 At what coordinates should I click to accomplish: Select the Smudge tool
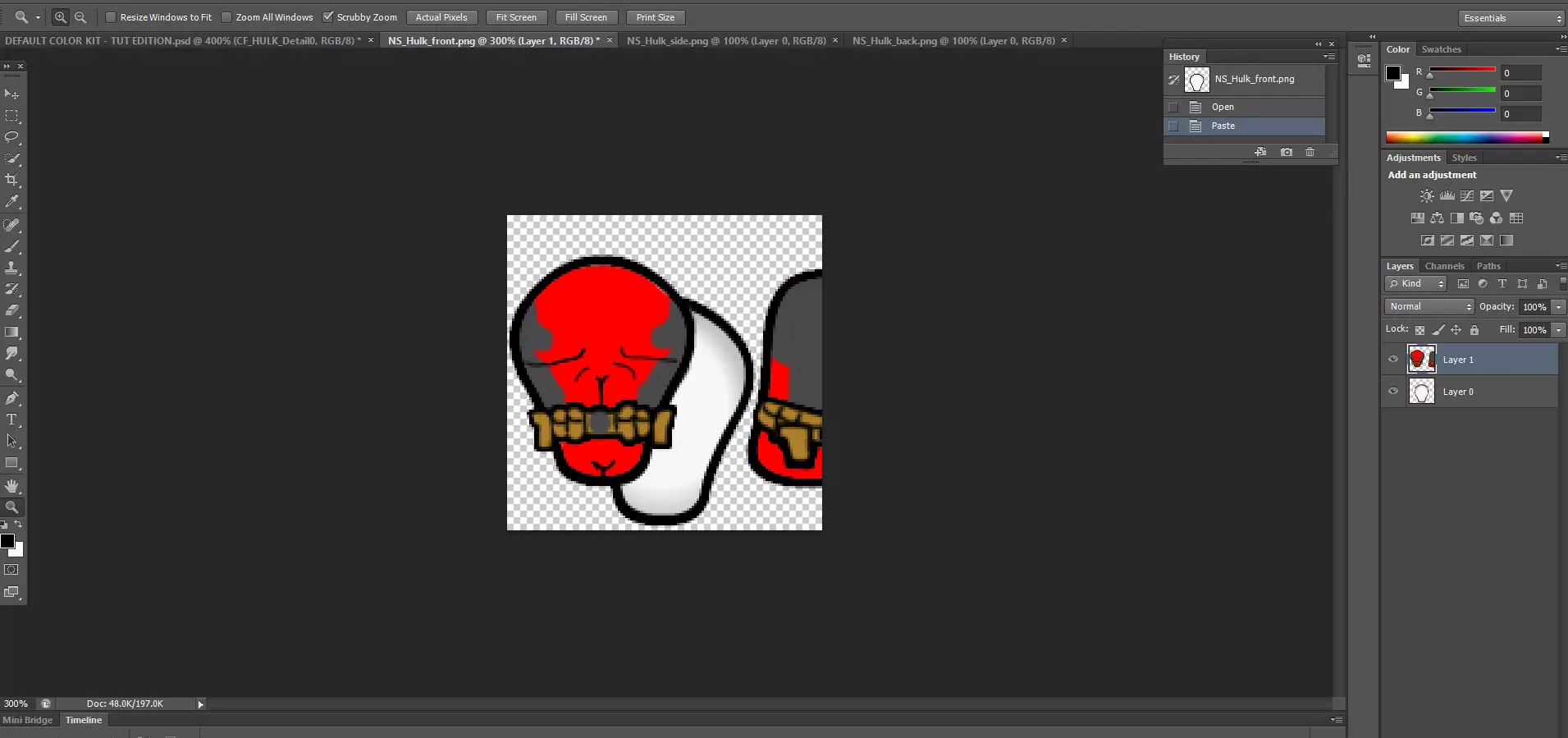click(11, 353)
